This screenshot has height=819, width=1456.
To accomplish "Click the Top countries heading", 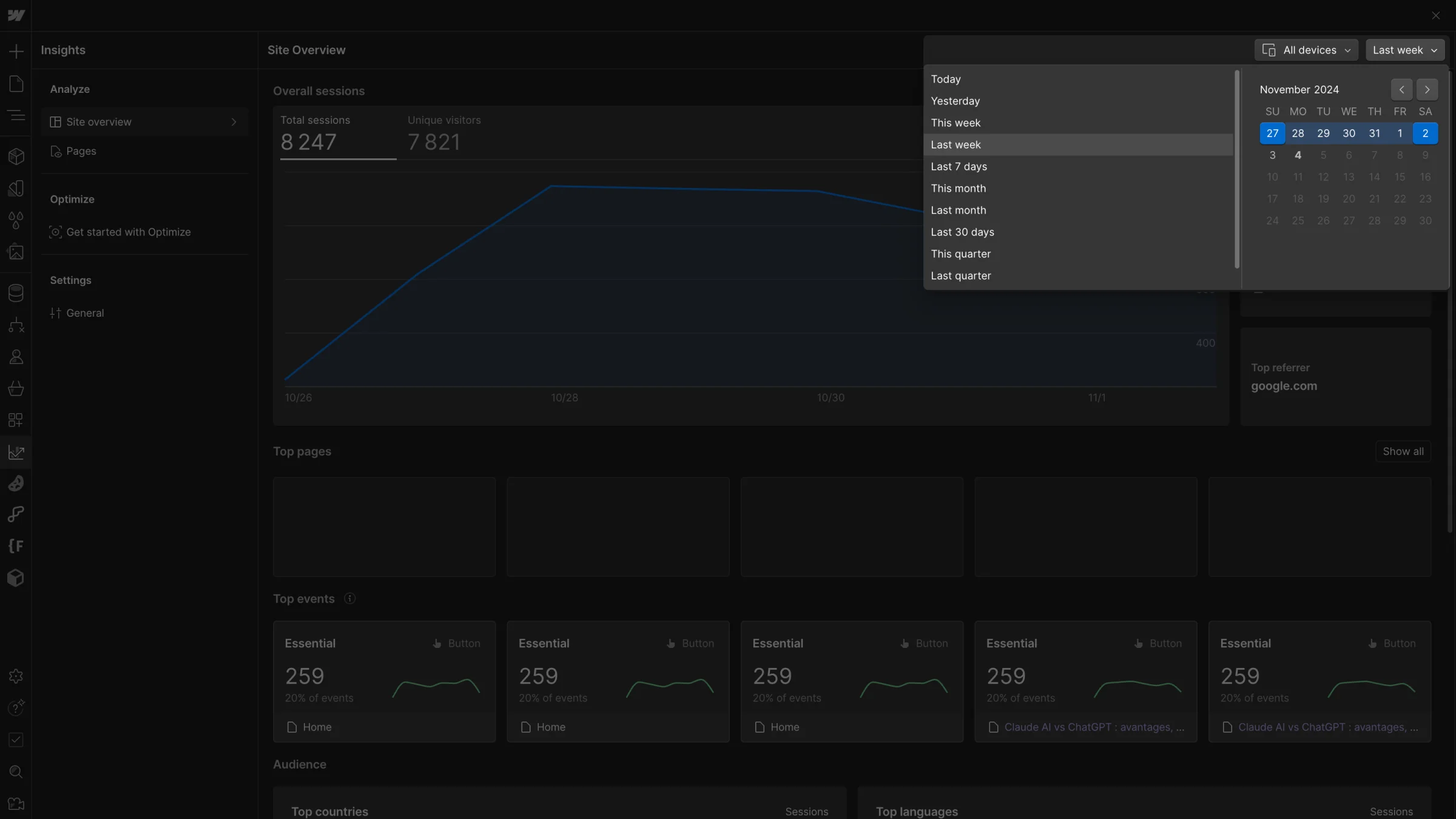I will click(329, 812).
